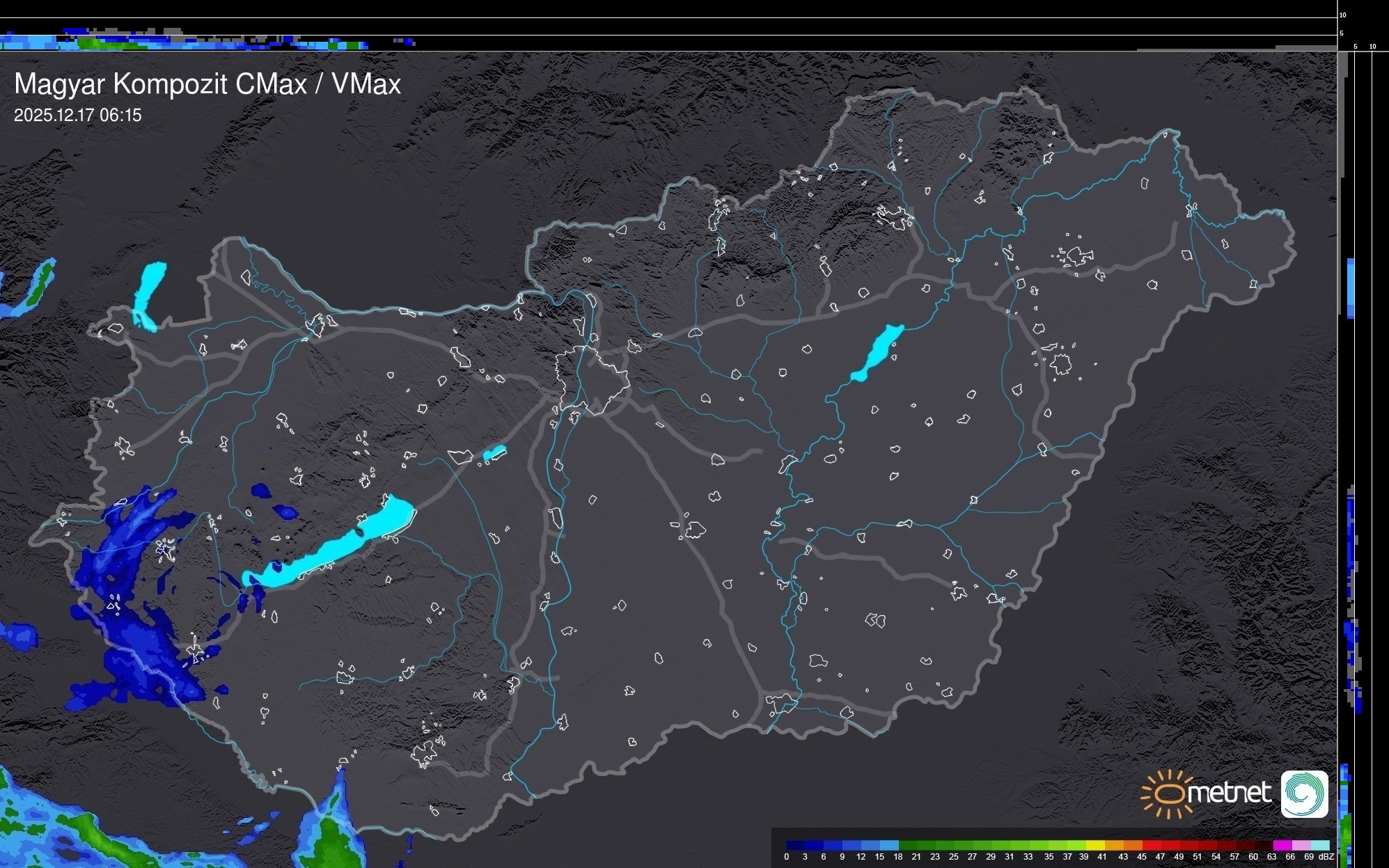Viewport: 1389px width, 868px height.
Task: Click the dBZ unit label in the legend
Action: tap(1326, 857)
